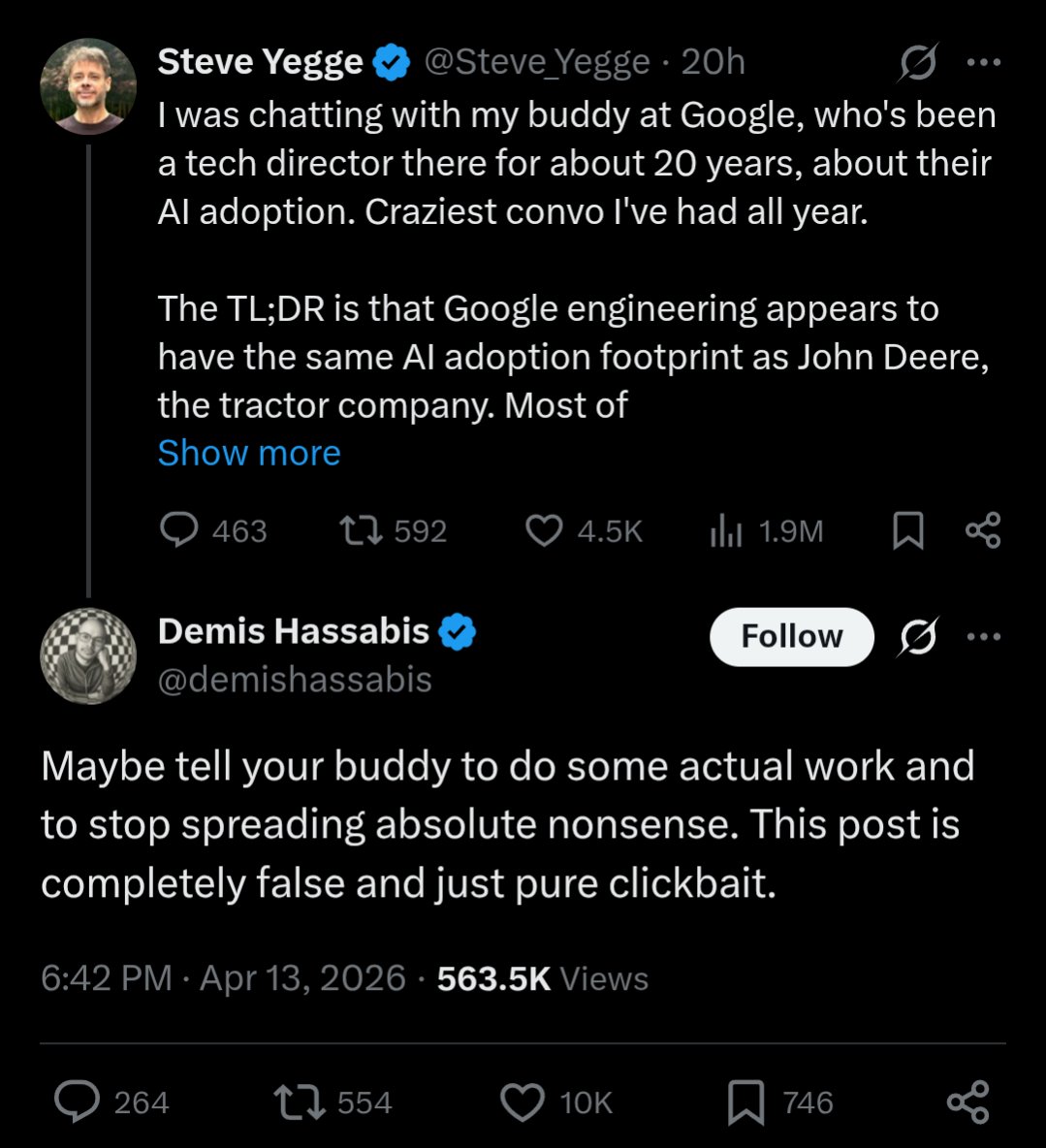
Task: Share Steve Yegge's post
Action: [983, 530]
